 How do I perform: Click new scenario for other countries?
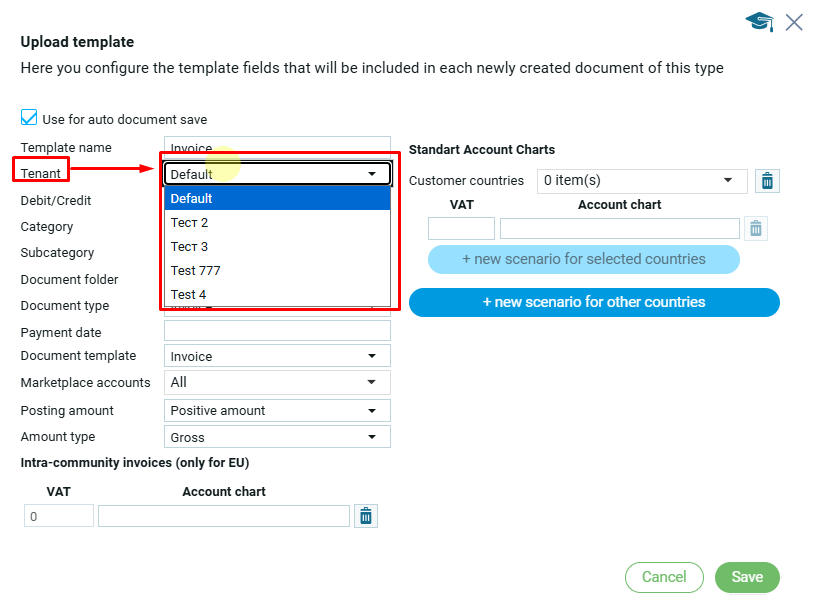pos(594,302)
